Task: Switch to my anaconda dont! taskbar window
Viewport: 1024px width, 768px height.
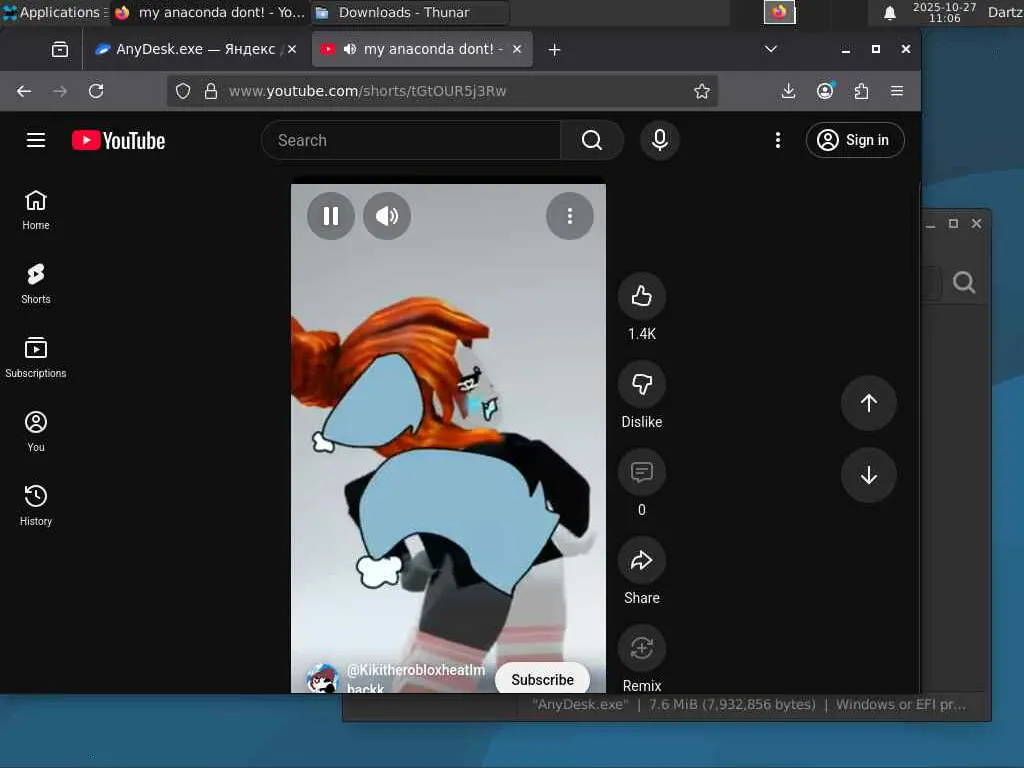Action: pyautogui.click(x=210, y=12)
